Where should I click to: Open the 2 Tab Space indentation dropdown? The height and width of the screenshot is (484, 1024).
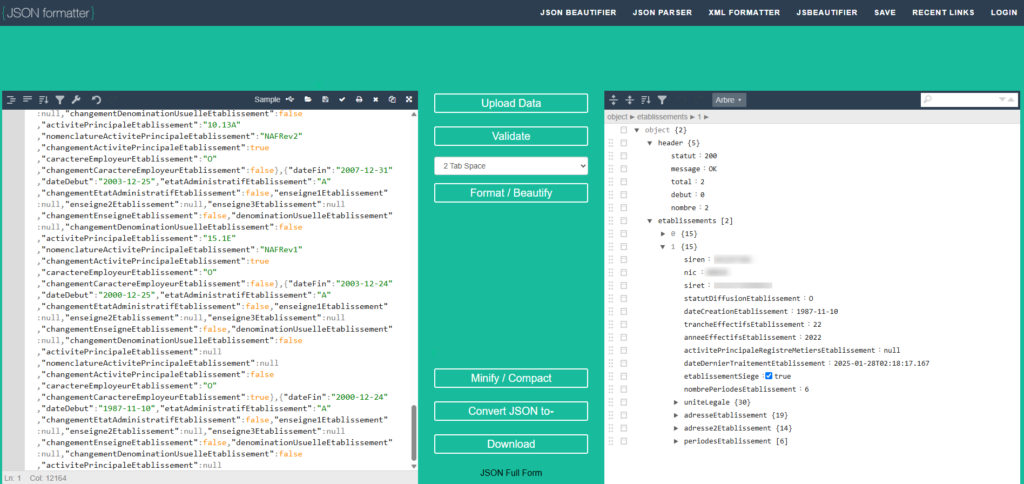[511, 166]
